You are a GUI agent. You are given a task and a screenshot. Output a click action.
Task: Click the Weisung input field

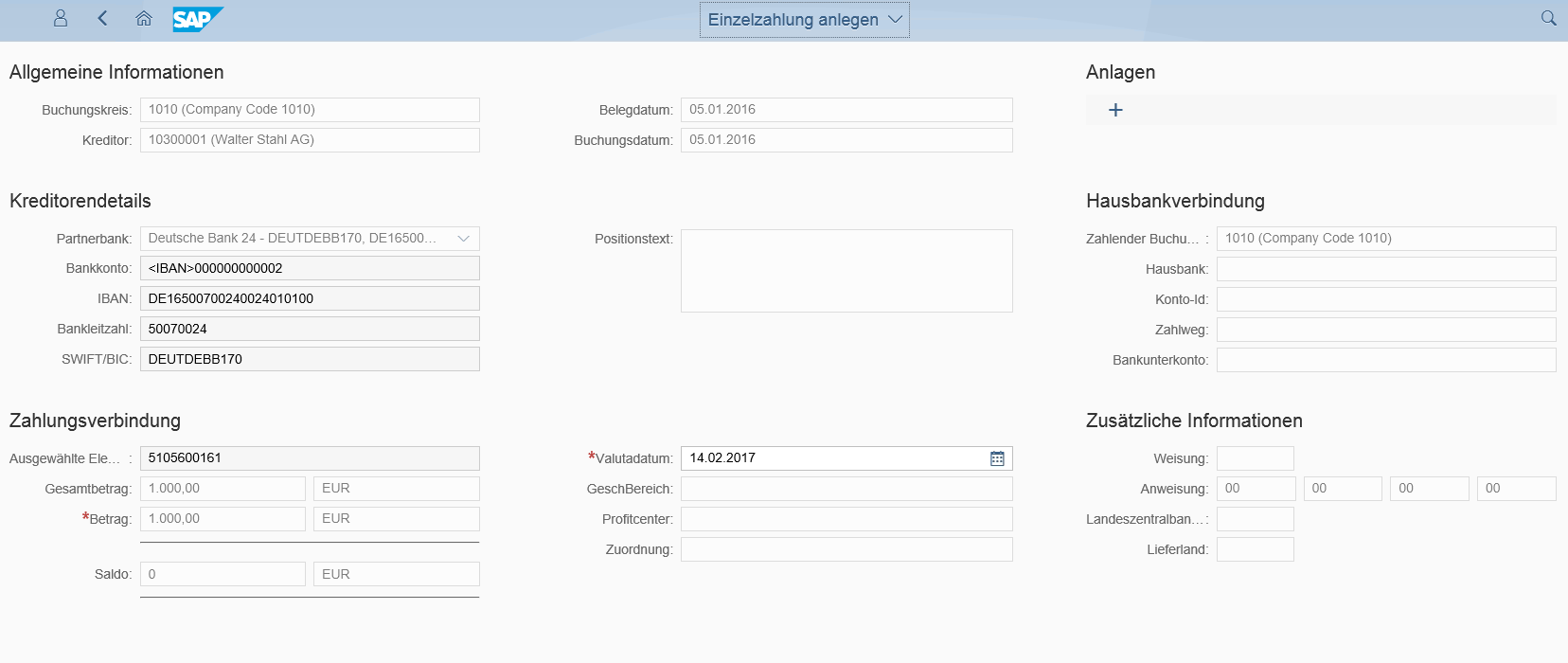click(x=1255, y=458)
